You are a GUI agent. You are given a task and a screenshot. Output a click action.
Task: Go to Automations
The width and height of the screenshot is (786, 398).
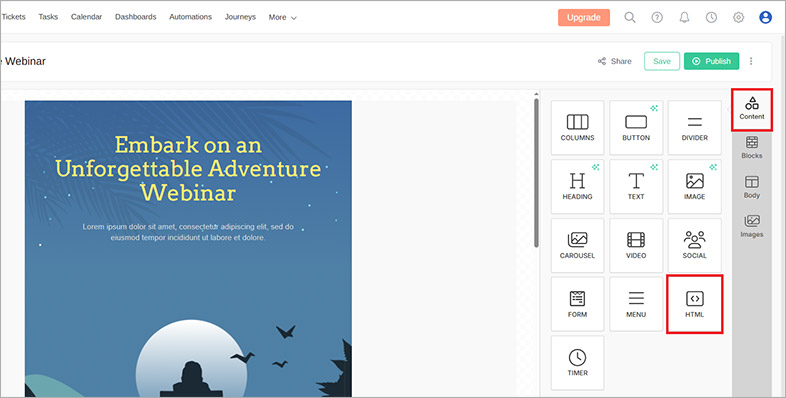click(x=190, y=17)
